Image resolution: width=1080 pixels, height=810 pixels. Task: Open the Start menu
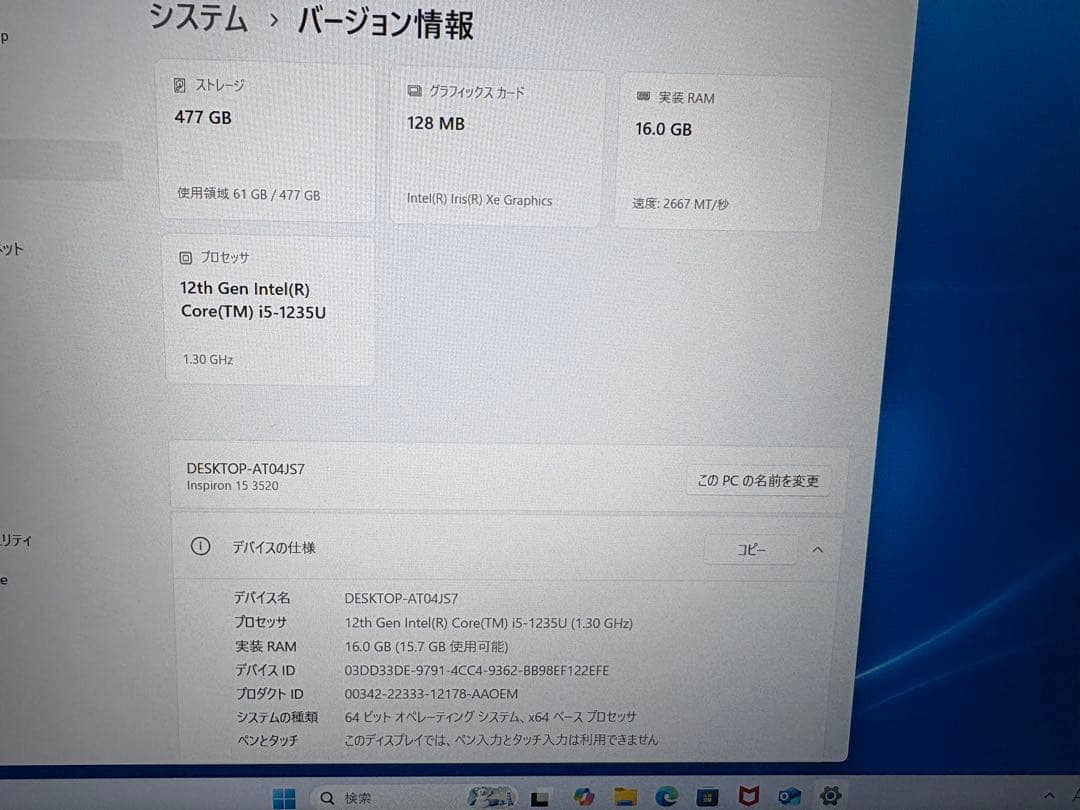click(x=284, y=797)
